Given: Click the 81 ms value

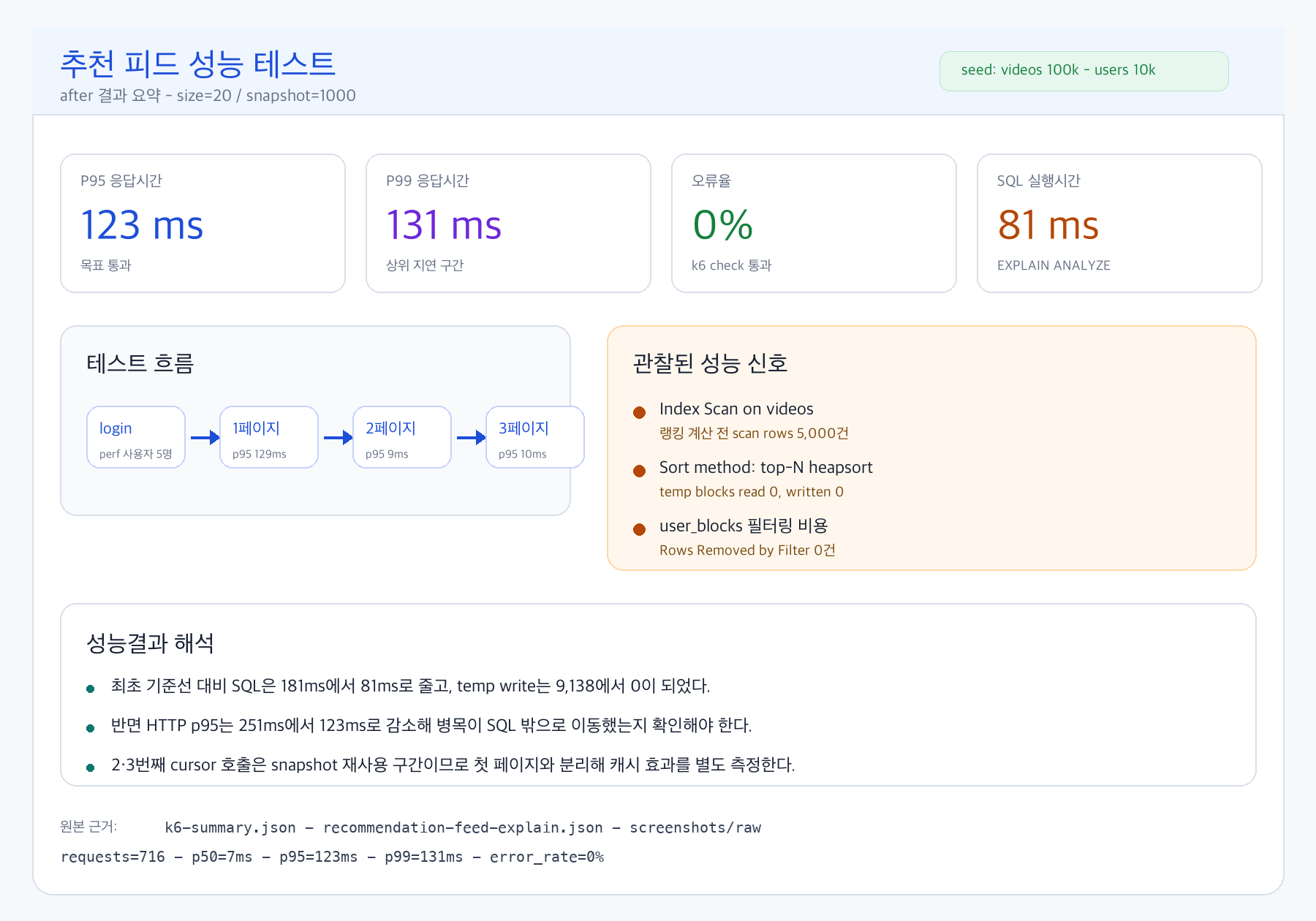Looking at the screenshot, I should (x=1048, y=224).
